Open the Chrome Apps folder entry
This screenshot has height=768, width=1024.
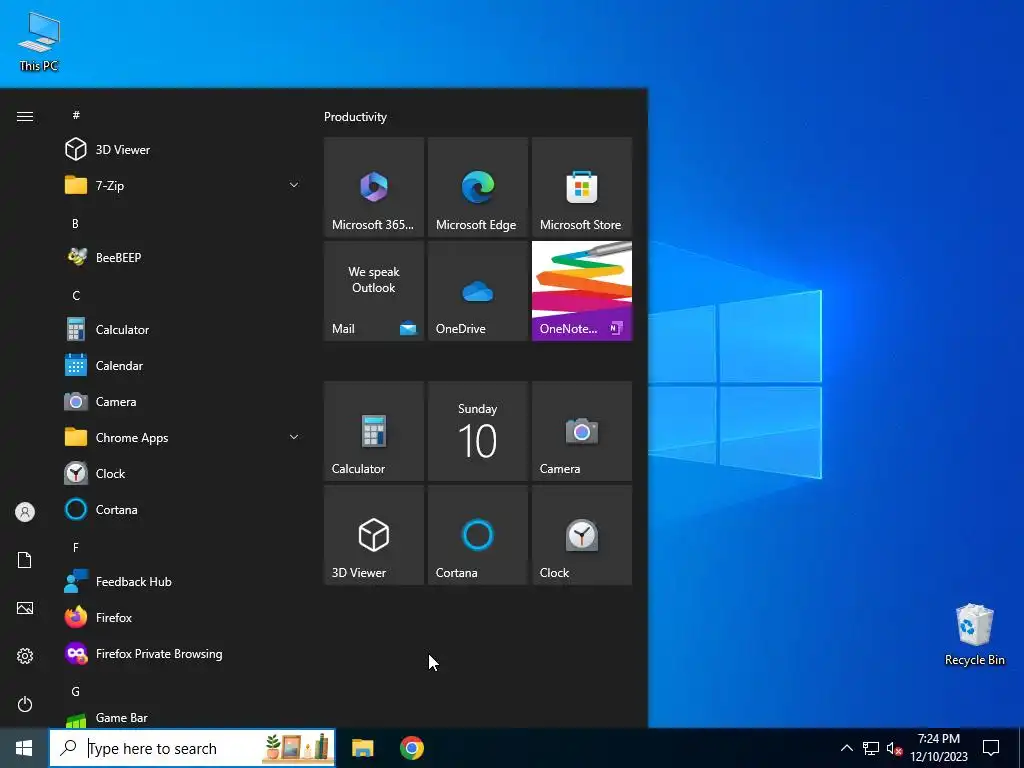pos(183,438)
